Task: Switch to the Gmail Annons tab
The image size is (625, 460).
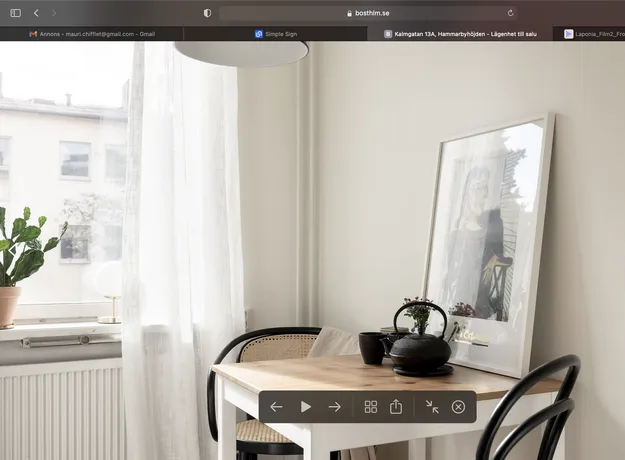Action: pos(92,34)
